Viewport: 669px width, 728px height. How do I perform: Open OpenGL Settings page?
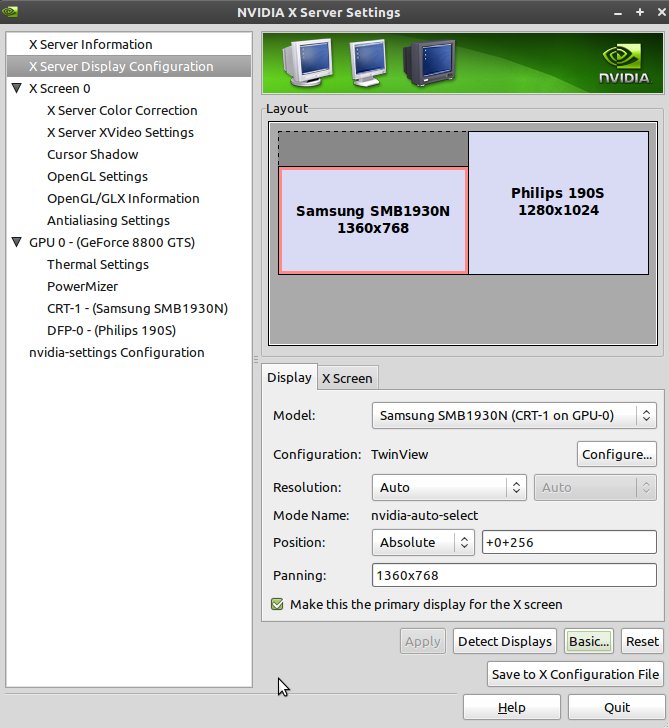[97, 177]
